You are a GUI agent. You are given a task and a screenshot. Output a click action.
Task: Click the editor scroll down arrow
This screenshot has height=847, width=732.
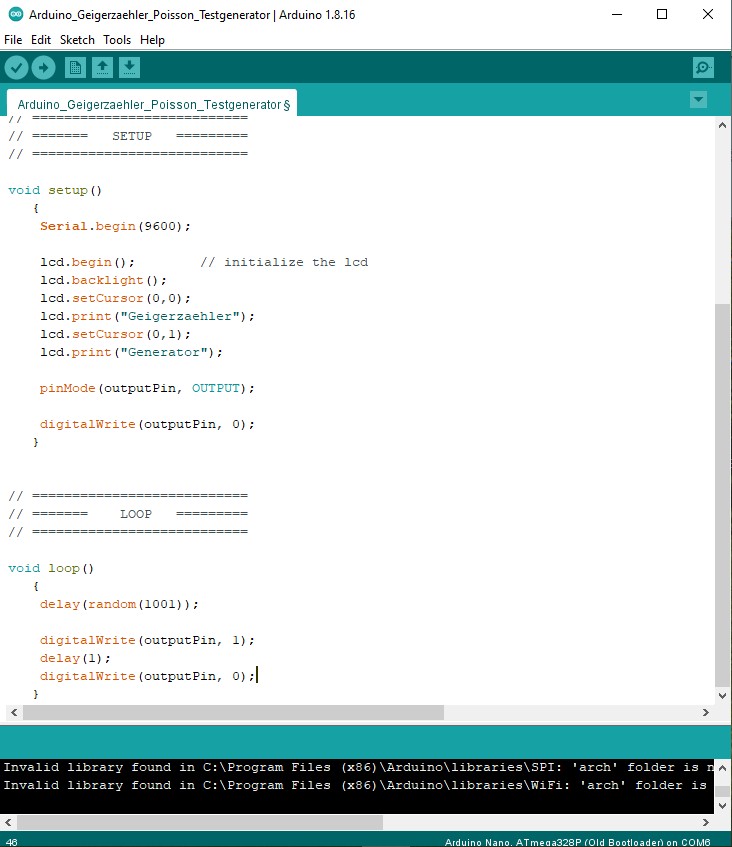coord(722,695)
